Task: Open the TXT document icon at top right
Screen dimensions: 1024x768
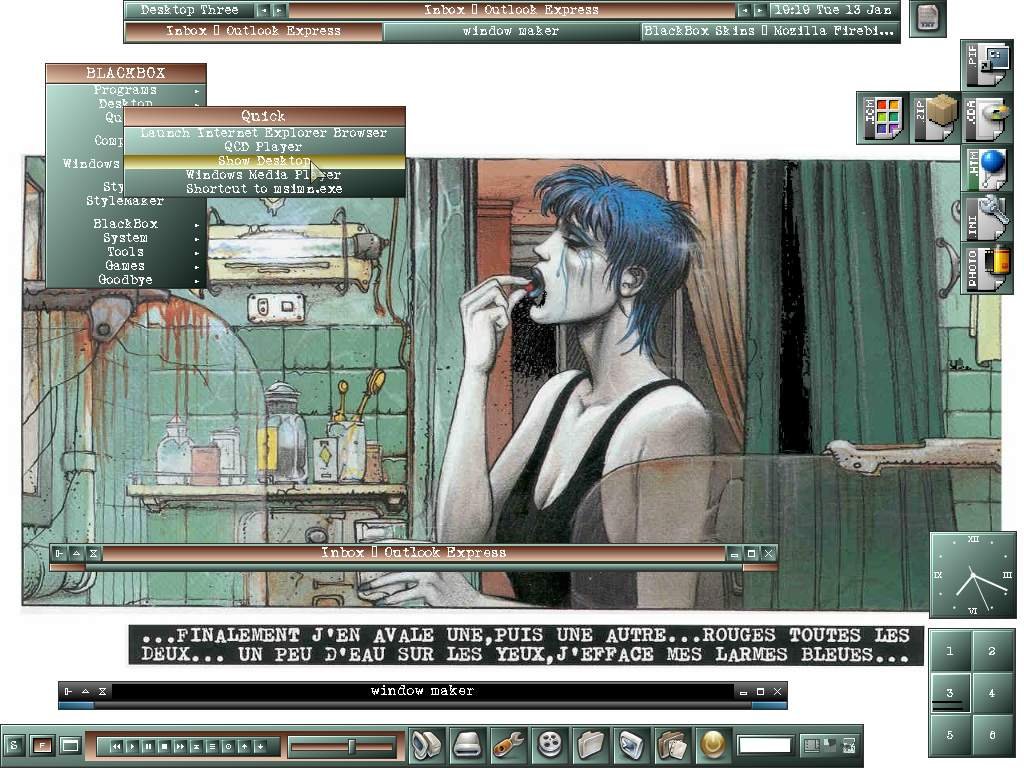Action: [927, 19]
